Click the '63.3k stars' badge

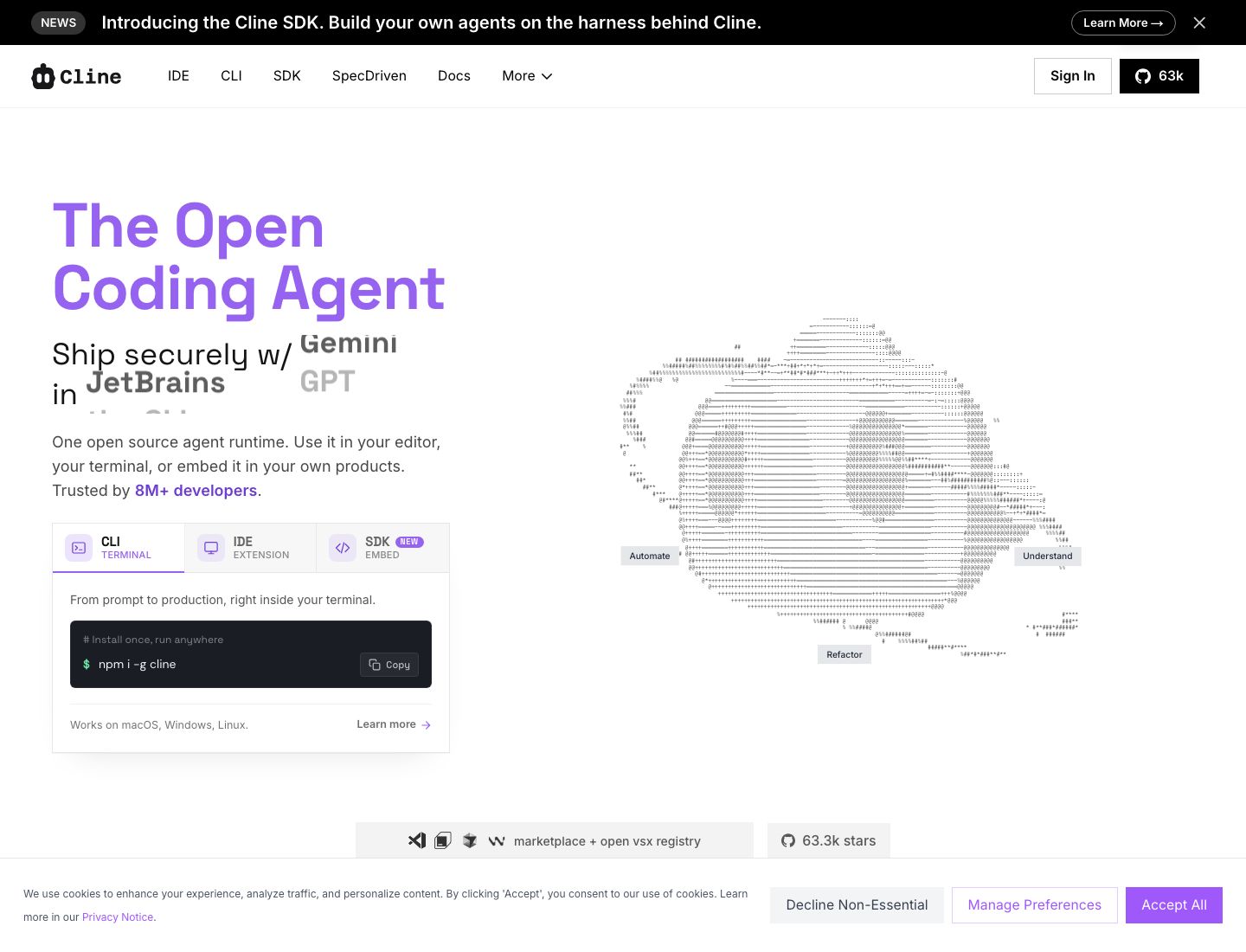click(x=829, y=840)
